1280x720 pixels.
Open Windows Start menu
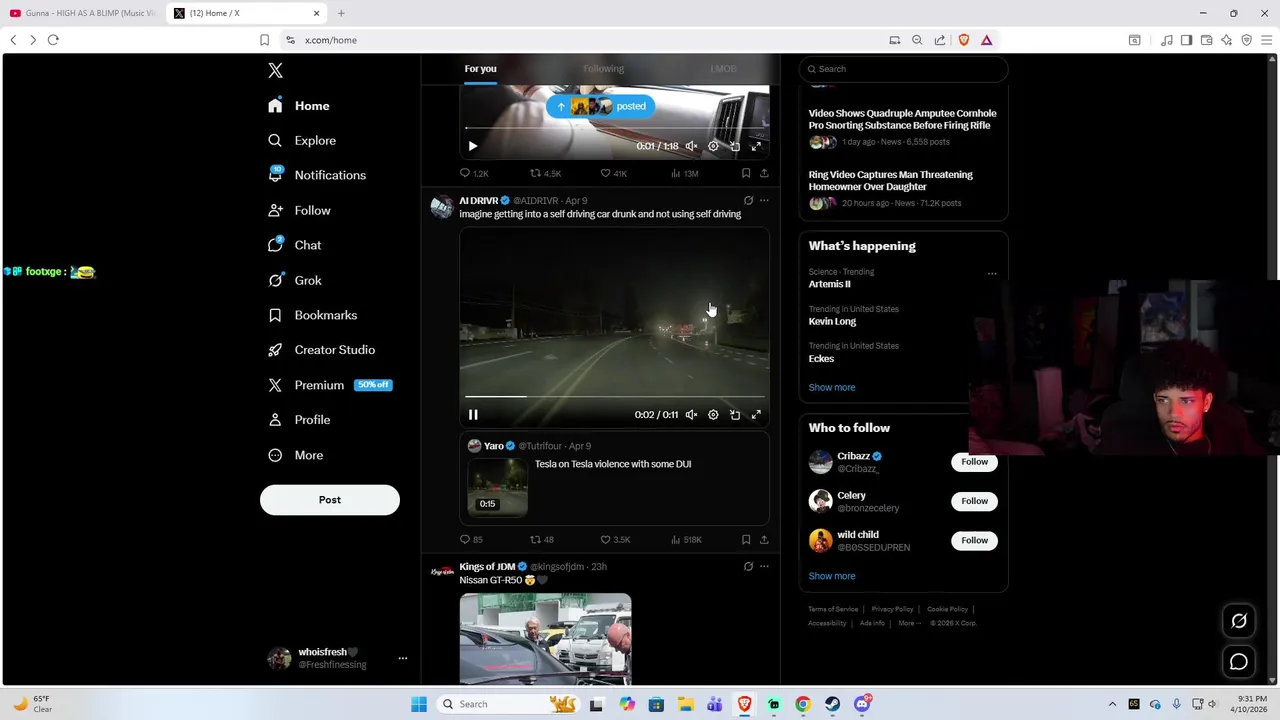(x=419, y=704)
